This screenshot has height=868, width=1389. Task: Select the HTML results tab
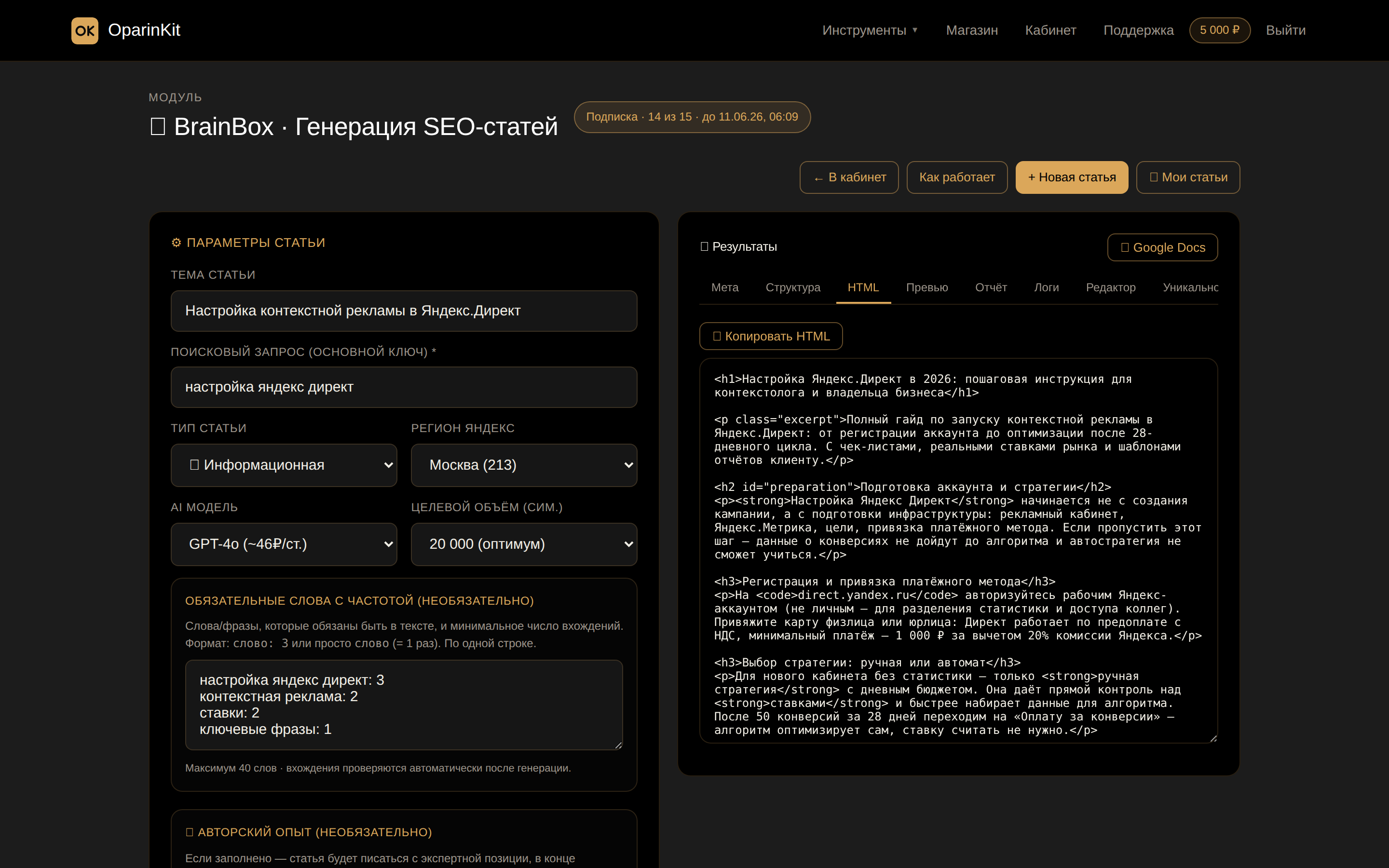[x=863, y=287]
